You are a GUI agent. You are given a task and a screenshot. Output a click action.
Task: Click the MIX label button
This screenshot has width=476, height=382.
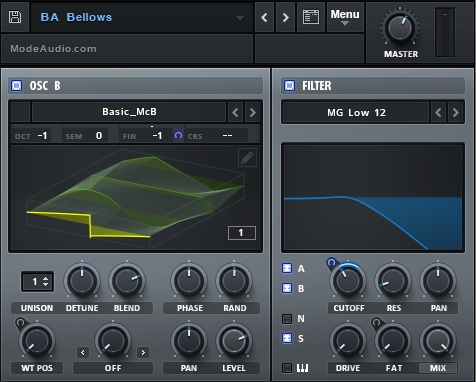point(438,368)
